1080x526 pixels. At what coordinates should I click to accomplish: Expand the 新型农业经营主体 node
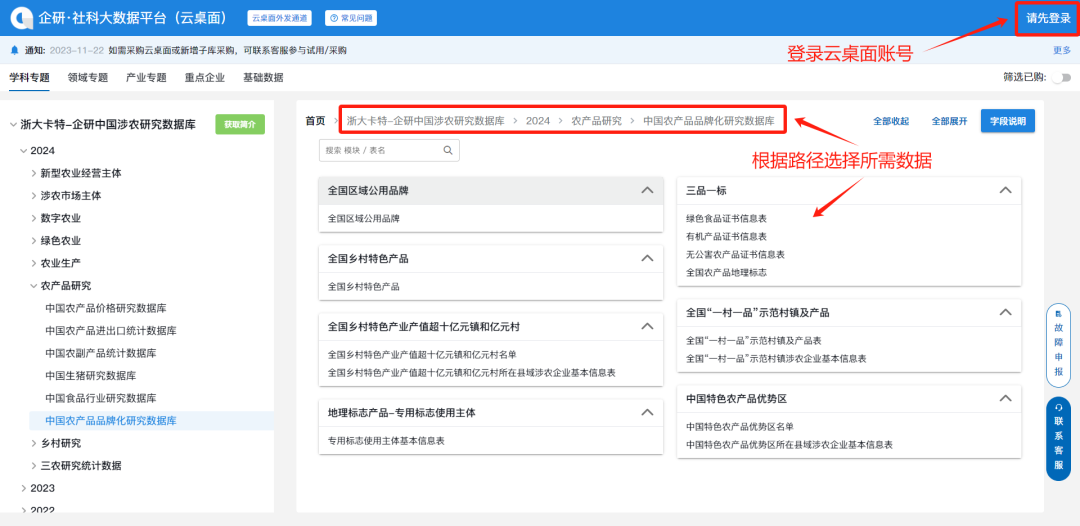[x=34, y=173]
